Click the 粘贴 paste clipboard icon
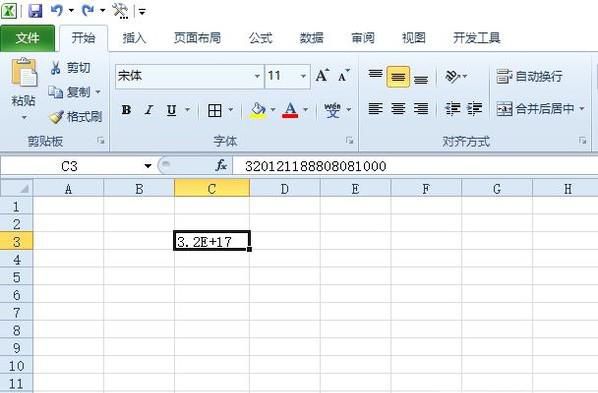 (x=24, y=72)
